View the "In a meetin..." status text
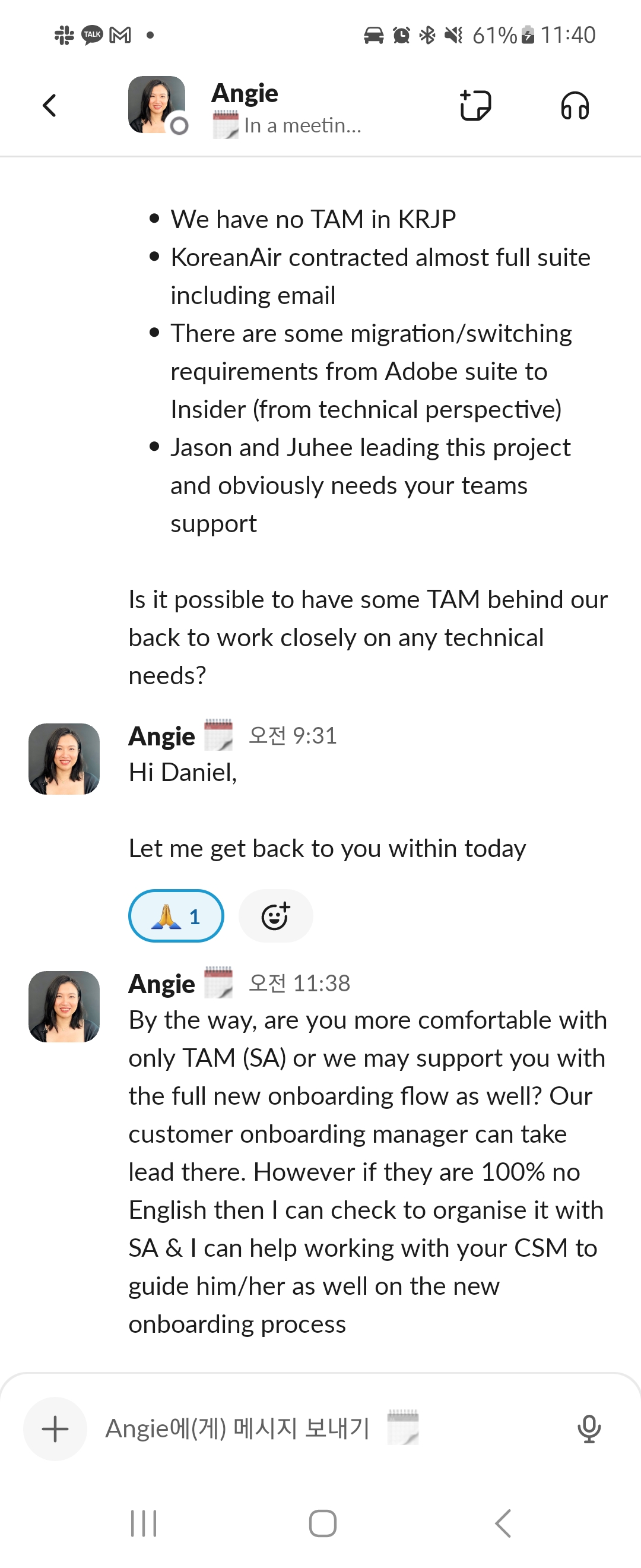The image size is (641, 1568). click(x=302, y=125)
